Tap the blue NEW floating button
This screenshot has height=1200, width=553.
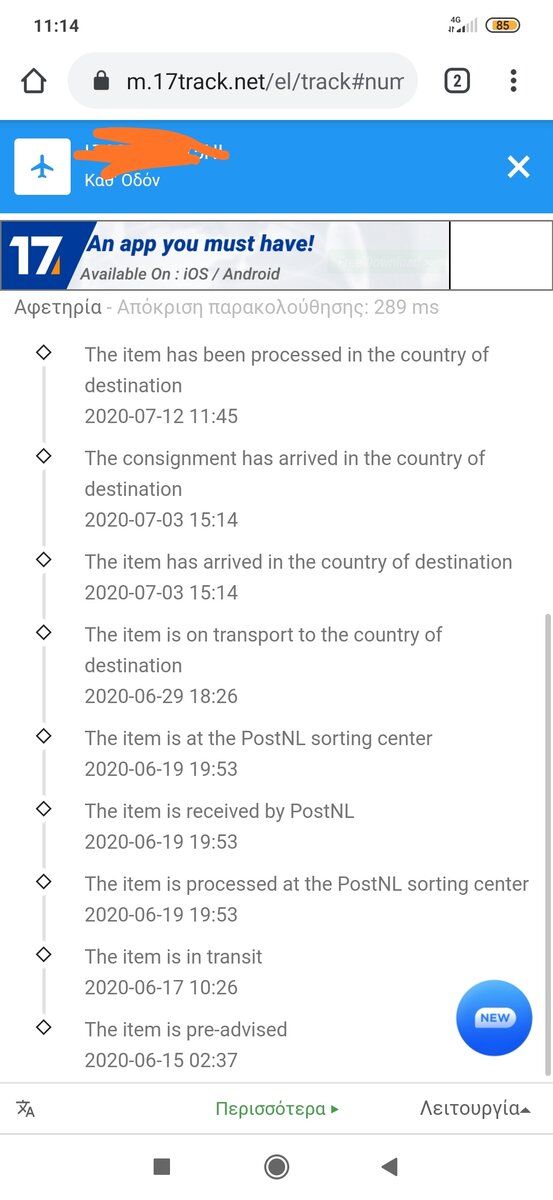494,1018
